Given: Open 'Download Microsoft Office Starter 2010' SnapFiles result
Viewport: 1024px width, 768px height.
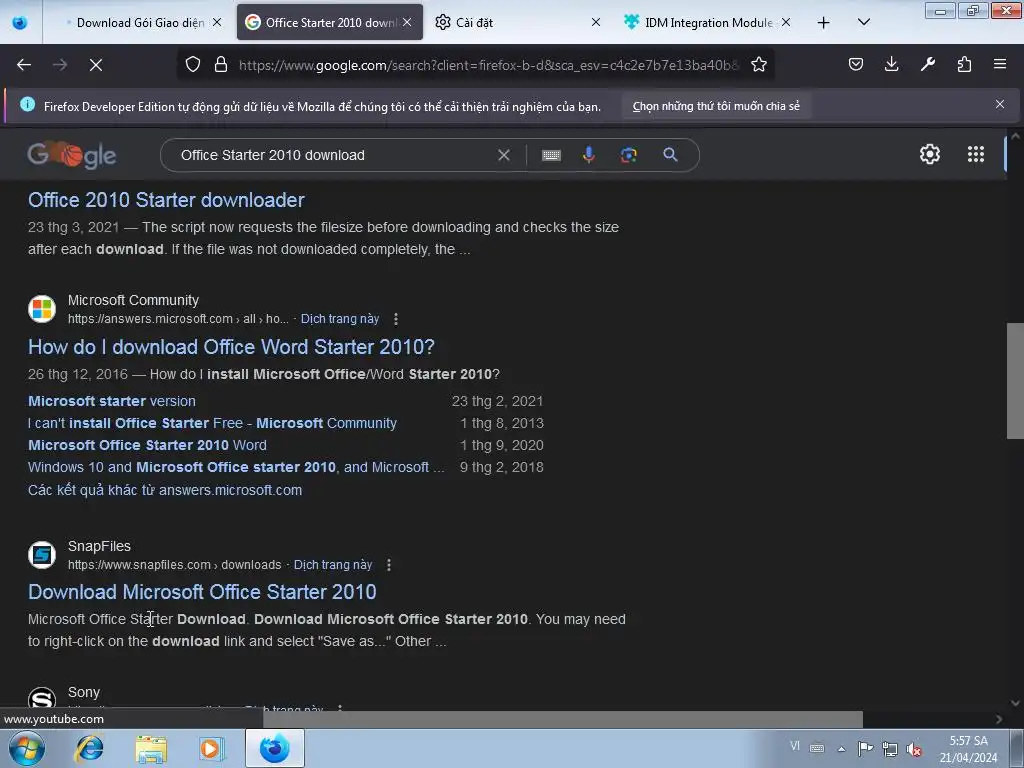Looking at the screenshot, I should [x=202, y=592].
